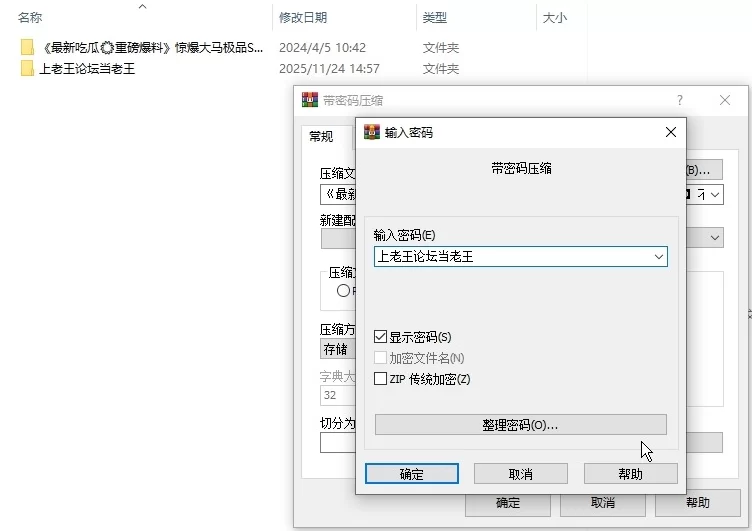Select the folder icon of 《最新吃瓜 row
The height and width of the screenshot is (531, 752).
[27, 47]
